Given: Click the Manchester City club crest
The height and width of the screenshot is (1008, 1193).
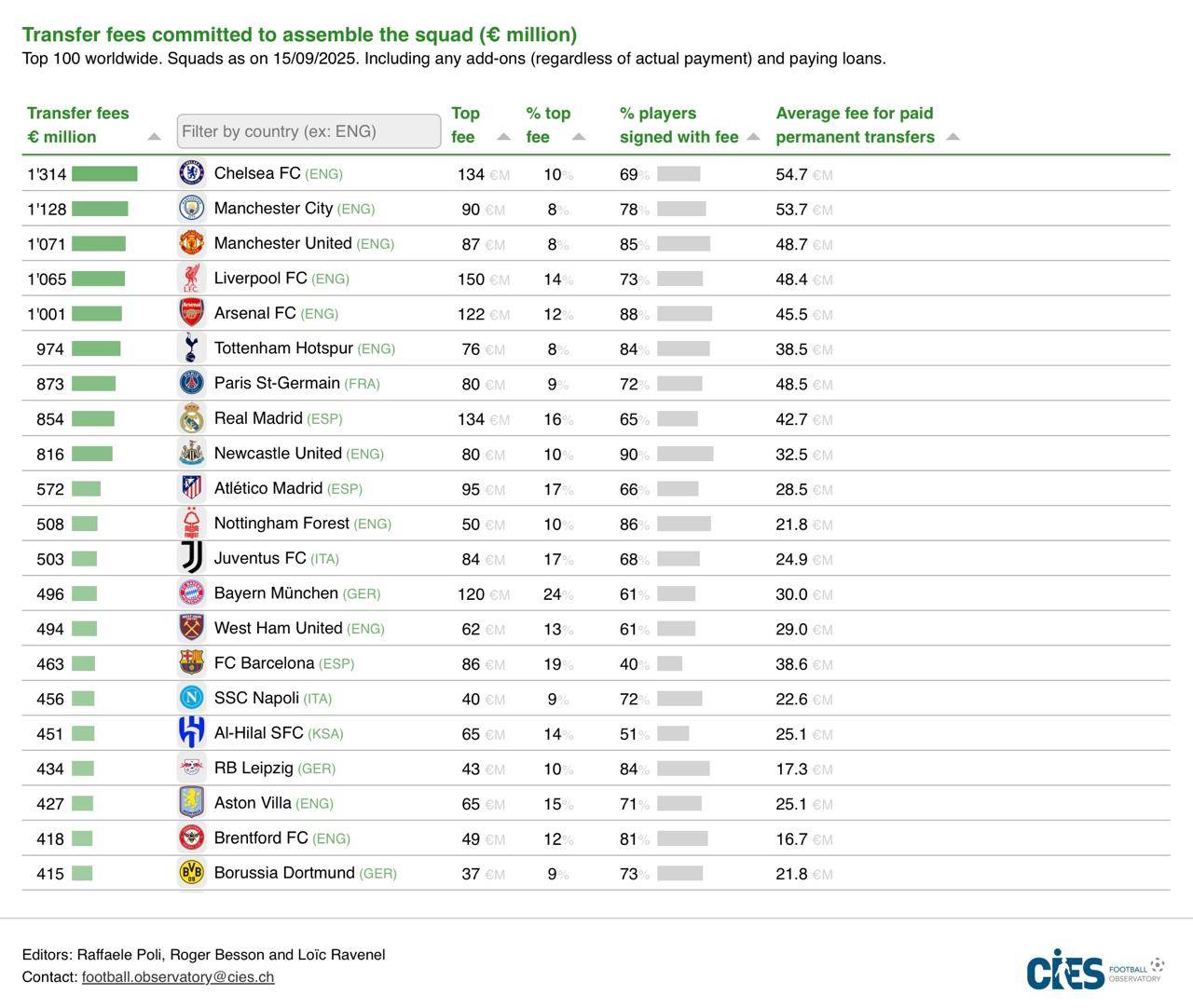Looking at the screenshot, I should point(191,208).
